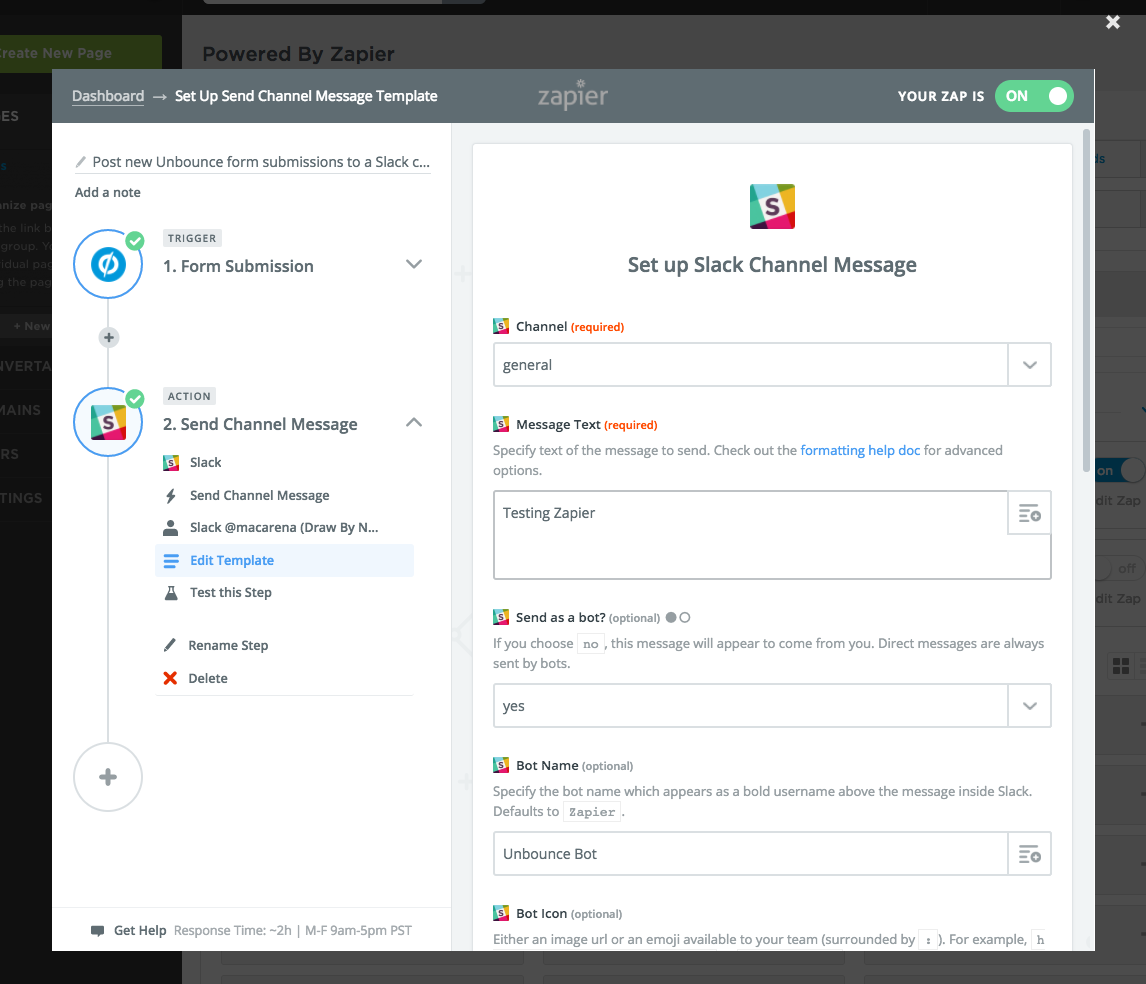The height and width of the screenshot is (984, 1146).
Task: Open the Send as a bot dropdown arrow
Action: point(1029,706)
